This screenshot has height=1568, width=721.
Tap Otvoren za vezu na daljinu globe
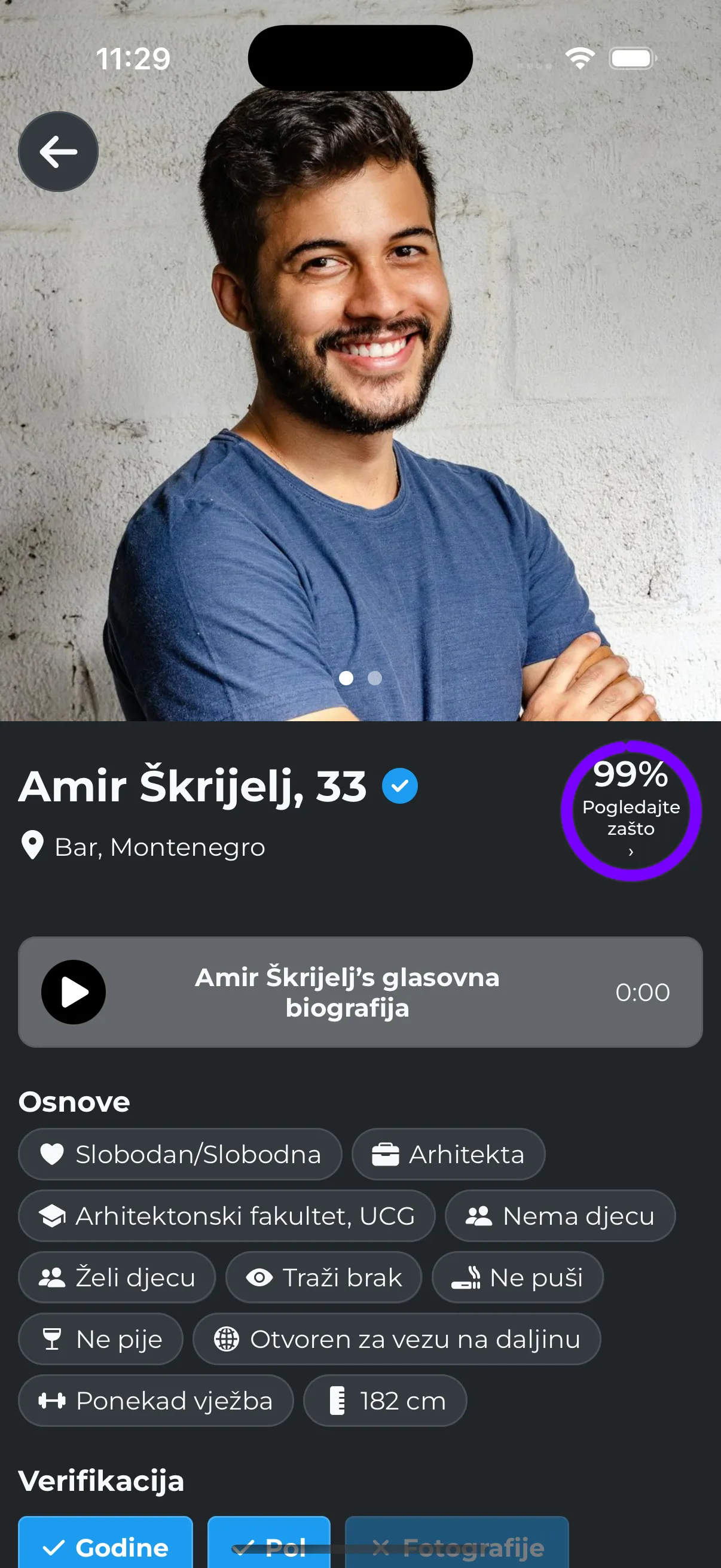click(x=227, y=1338)
